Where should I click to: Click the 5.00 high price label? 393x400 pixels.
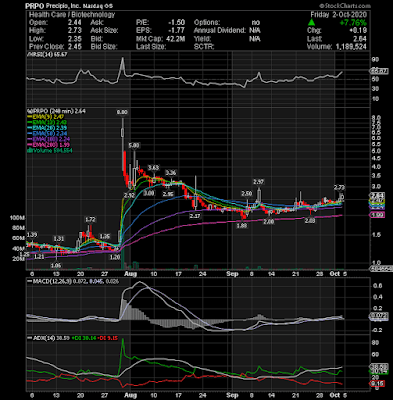[x=134, y=145]
